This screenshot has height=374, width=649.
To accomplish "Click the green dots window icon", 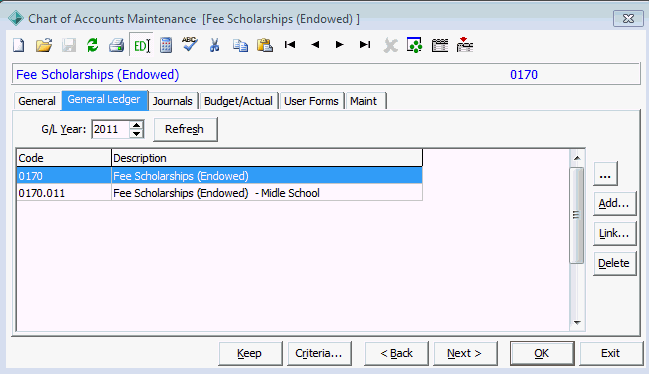I will (x=414, y=45).
